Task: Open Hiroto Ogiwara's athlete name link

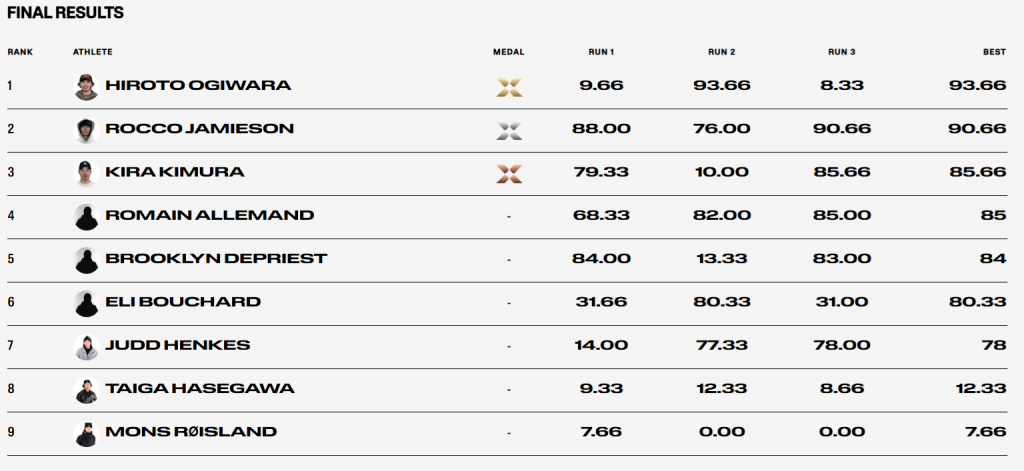Action: [x=198, y=86]
